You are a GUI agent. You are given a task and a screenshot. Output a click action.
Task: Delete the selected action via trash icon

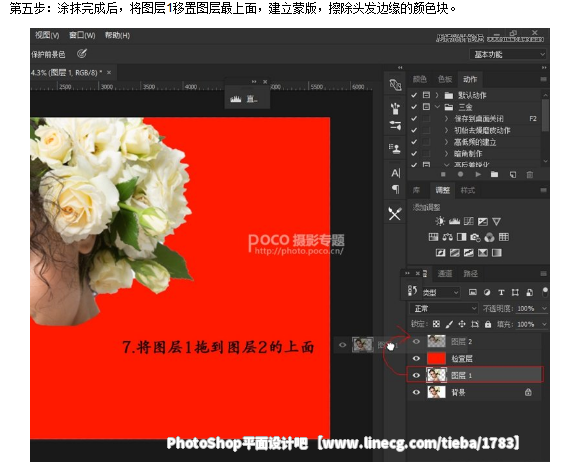530,175
